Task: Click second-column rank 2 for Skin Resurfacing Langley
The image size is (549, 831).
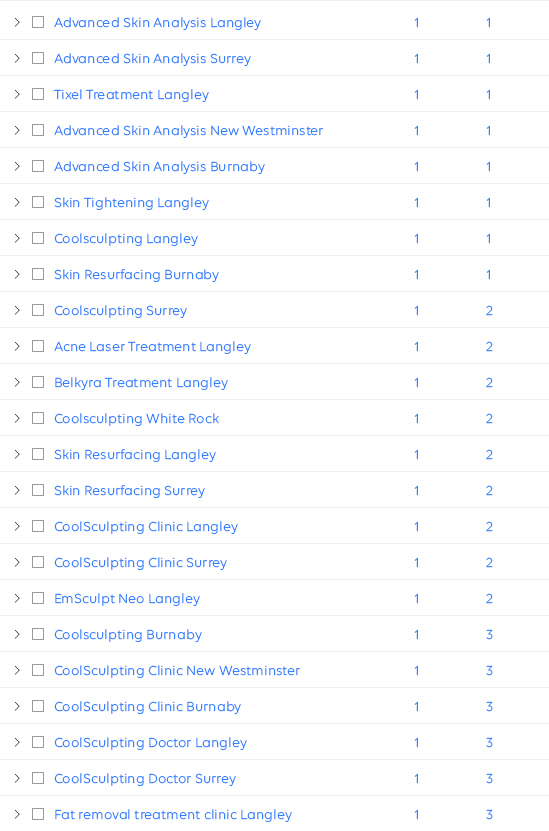Action: 489,455
